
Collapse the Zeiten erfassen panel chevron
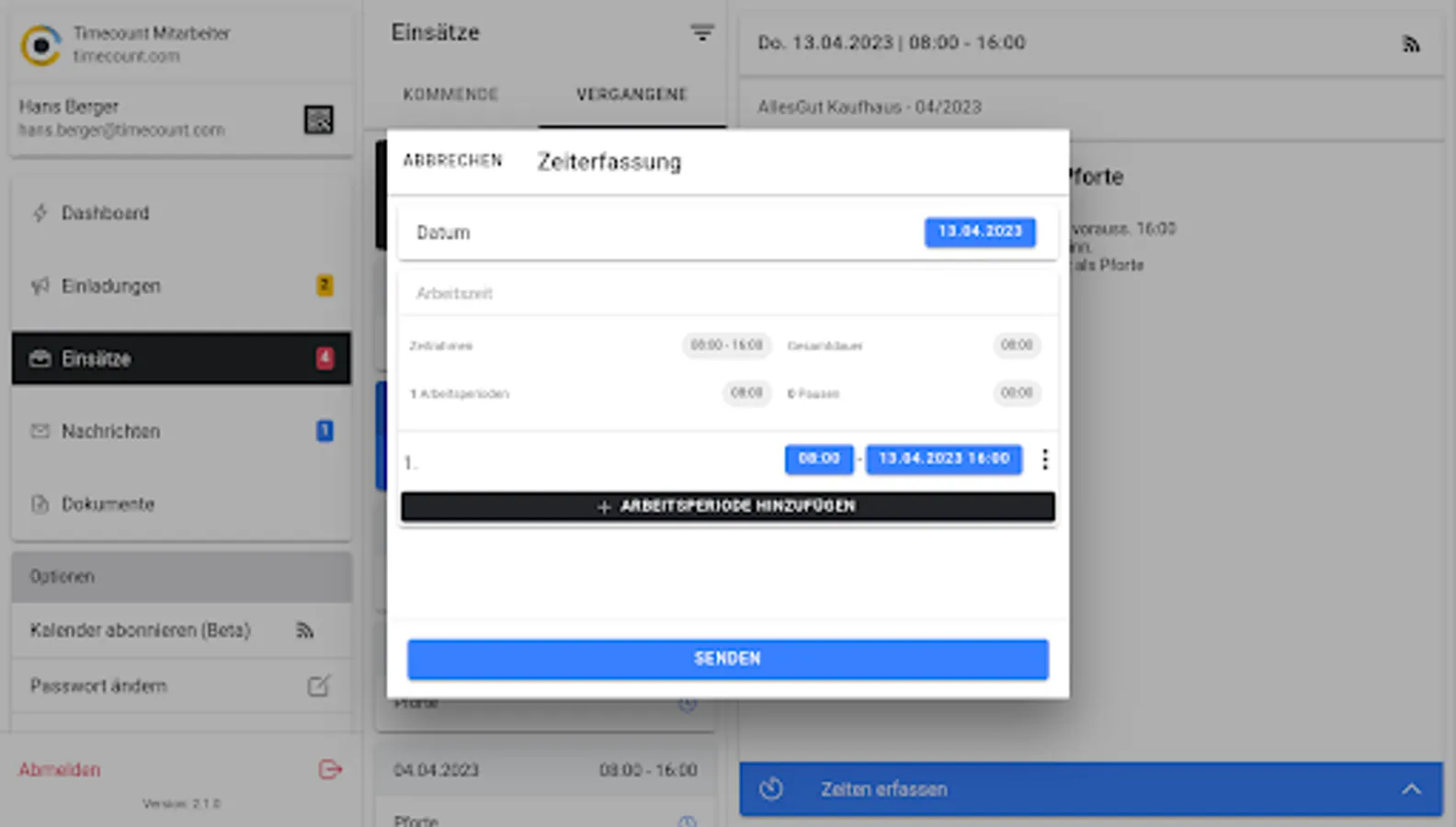coord(1411,789)
